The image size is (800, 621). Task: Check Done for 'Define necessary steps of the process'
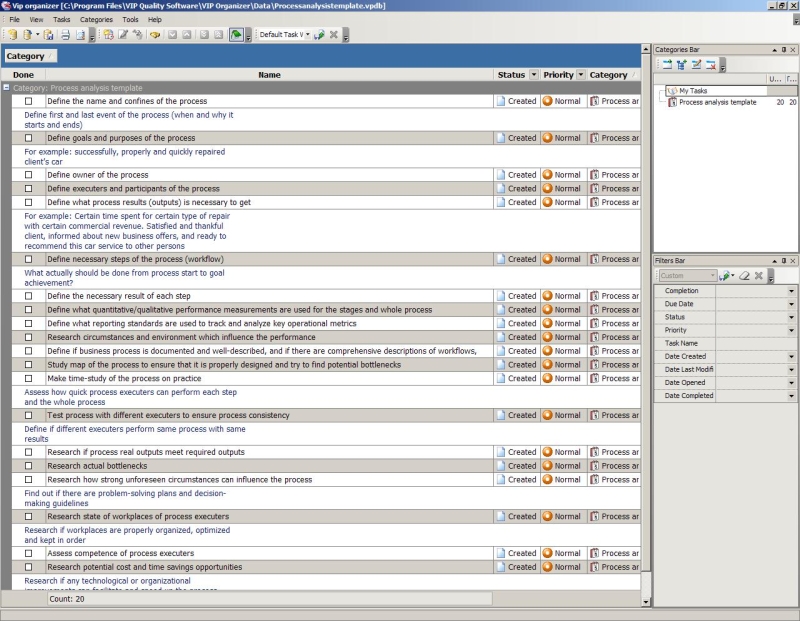[29, 259]
